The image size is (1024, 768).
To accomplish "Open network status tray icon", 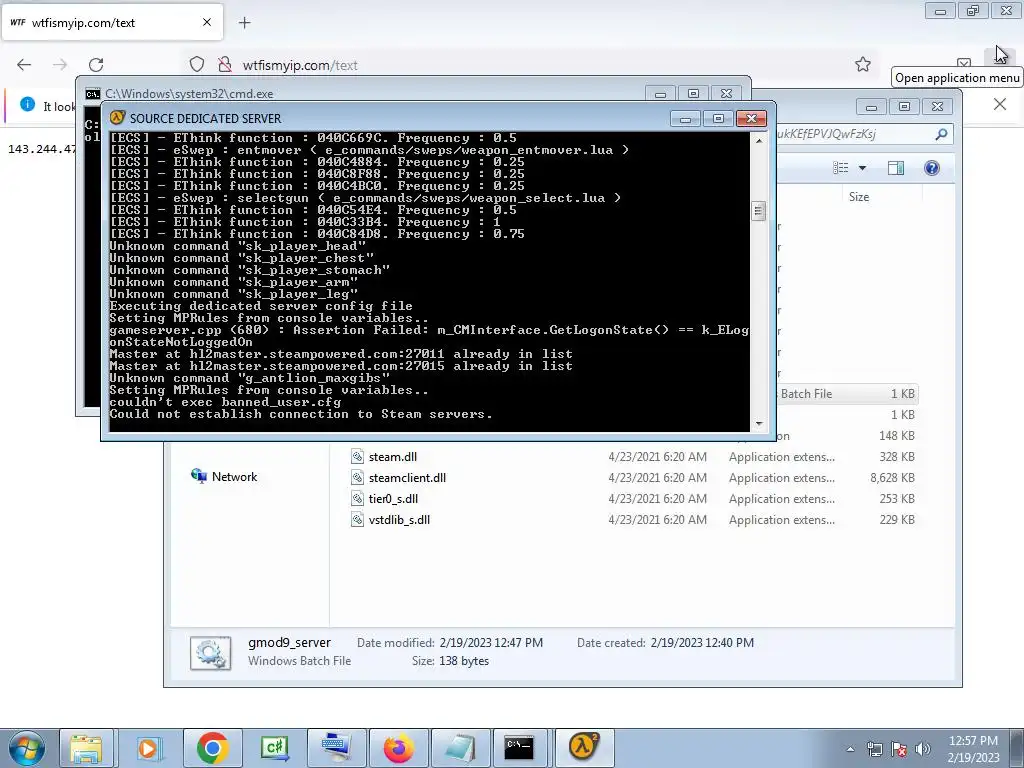I will pyautogui.click(x=874, y=749).
